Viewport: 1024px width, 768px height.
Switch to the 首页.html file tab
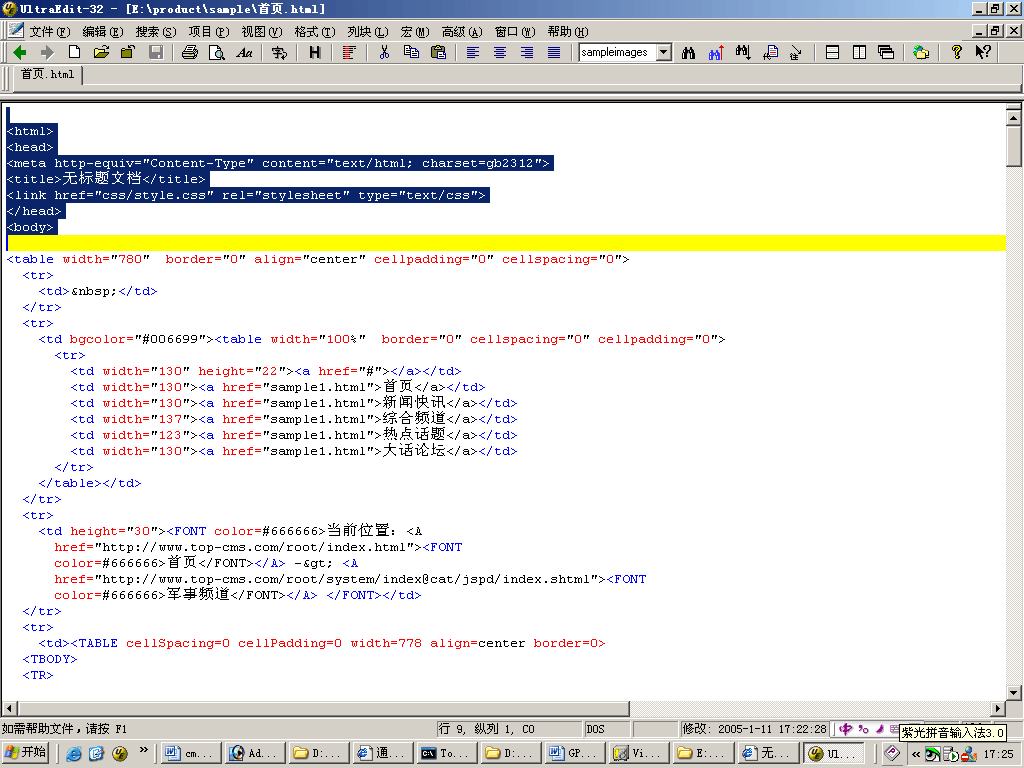click(47, 74)
